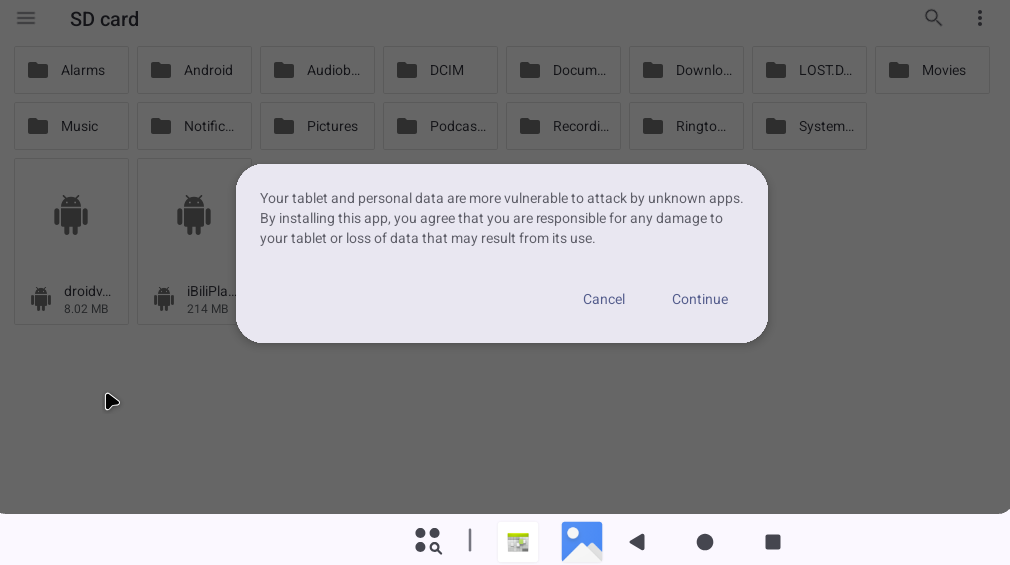Screen dimensions: 1010x565
Task: Open the Alarms folder
Action: click(71, 70)
